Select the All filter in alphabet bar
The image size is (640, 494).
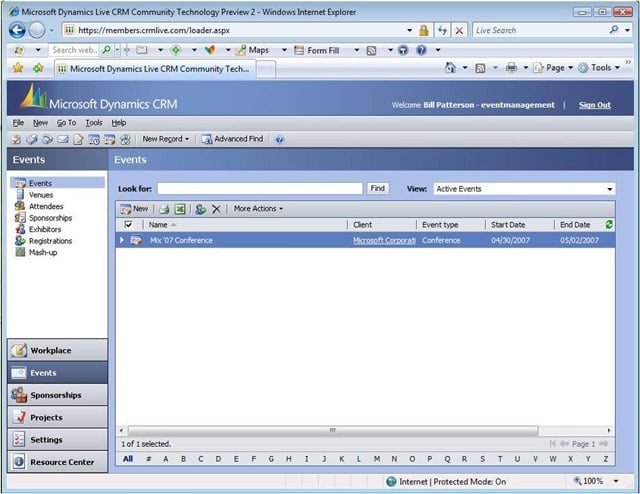tap(128, 459)
